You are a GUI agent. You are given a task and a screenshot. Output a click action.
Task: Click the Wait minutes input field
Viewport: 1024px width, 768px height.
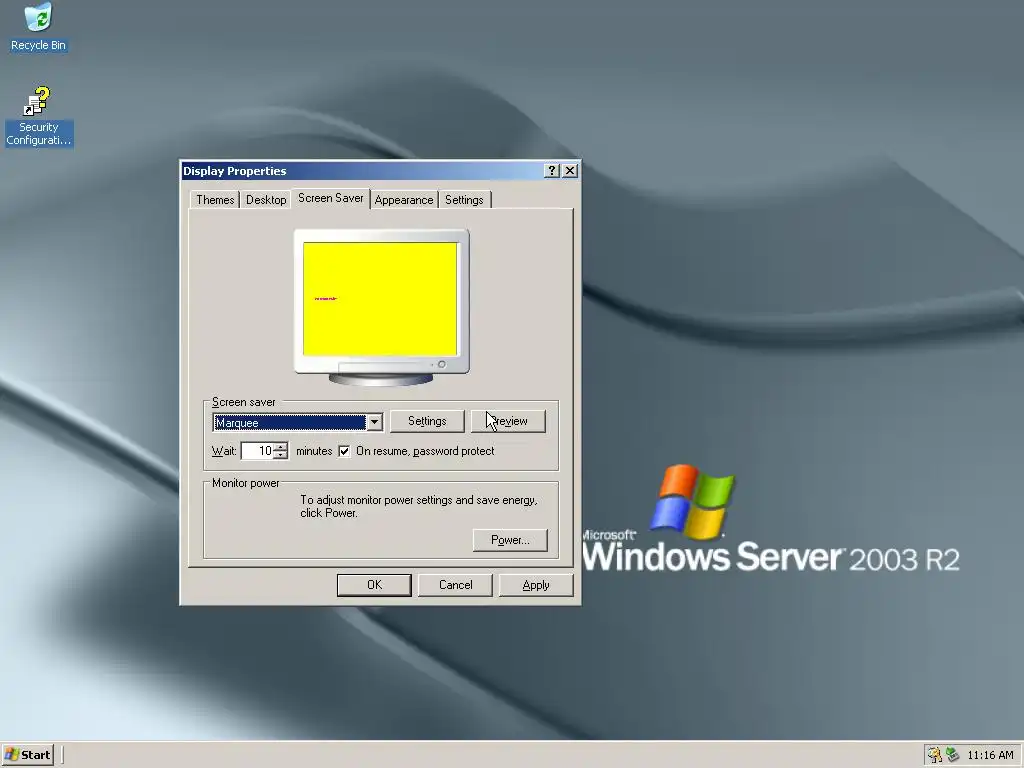point(257,451)
